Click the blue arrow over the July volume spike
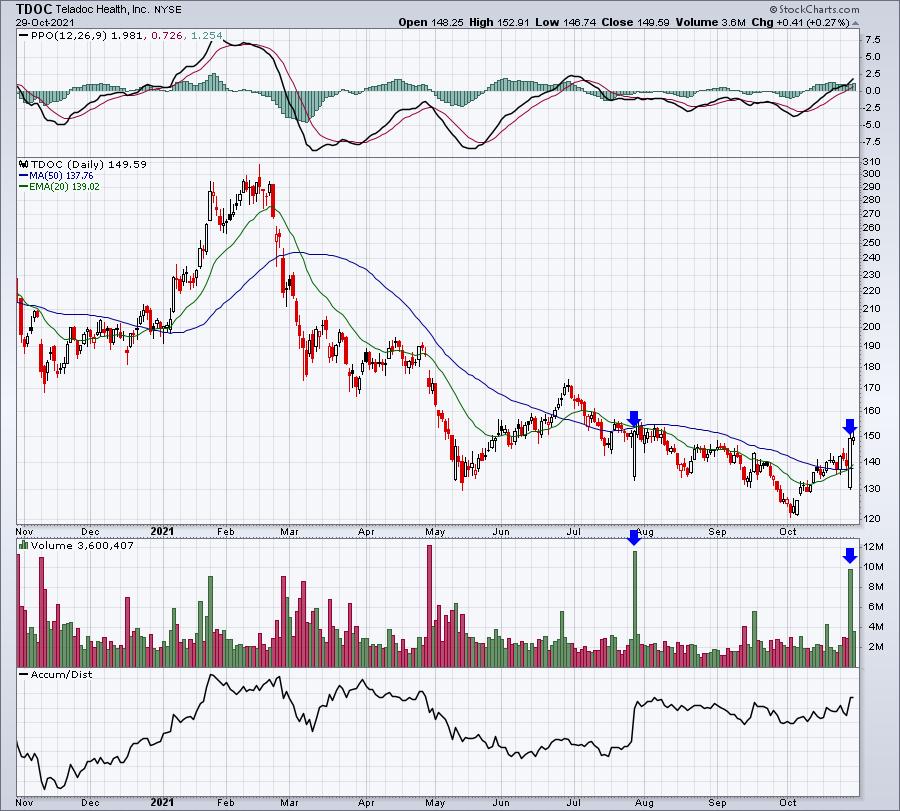 coord(633,538)
